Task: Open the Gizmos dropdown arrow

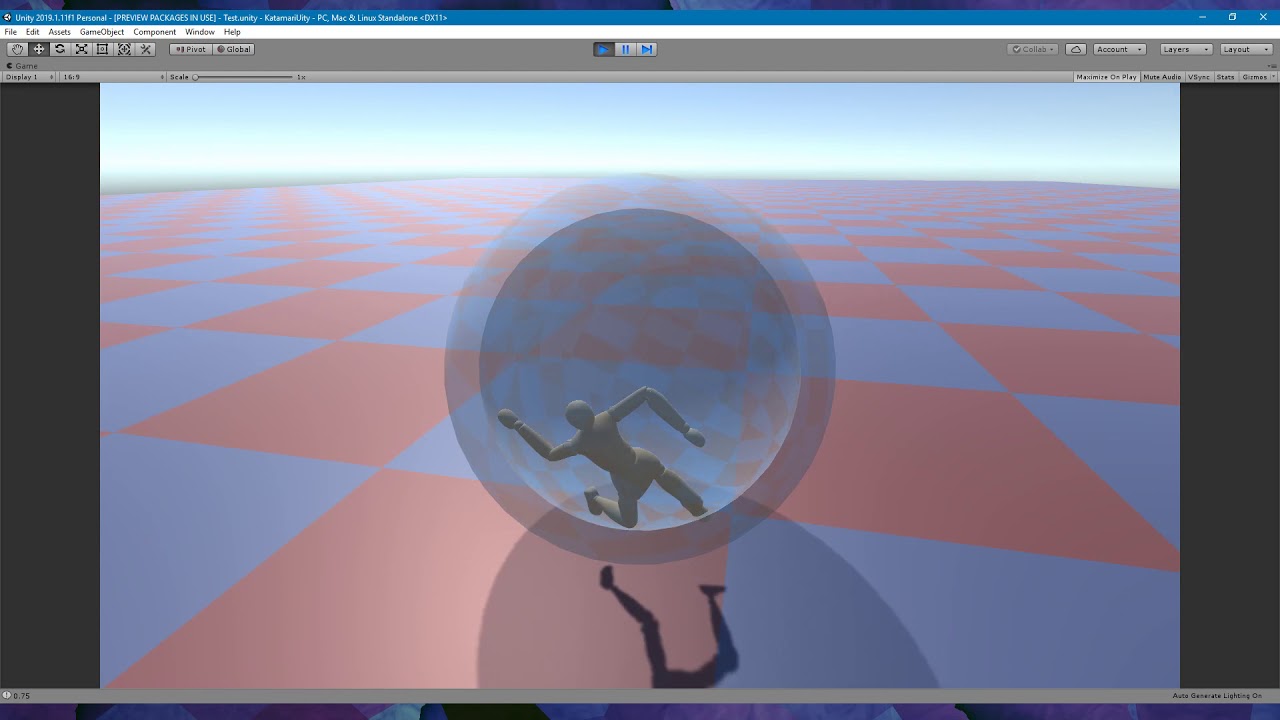Action: (1273, 77)
